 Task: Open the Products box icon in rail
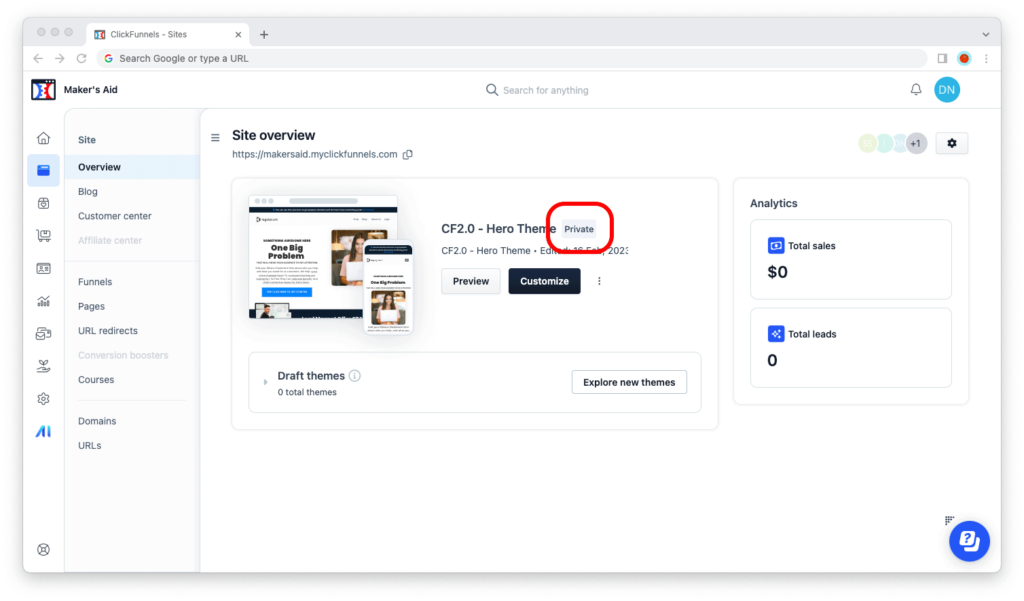pos(44,203)
